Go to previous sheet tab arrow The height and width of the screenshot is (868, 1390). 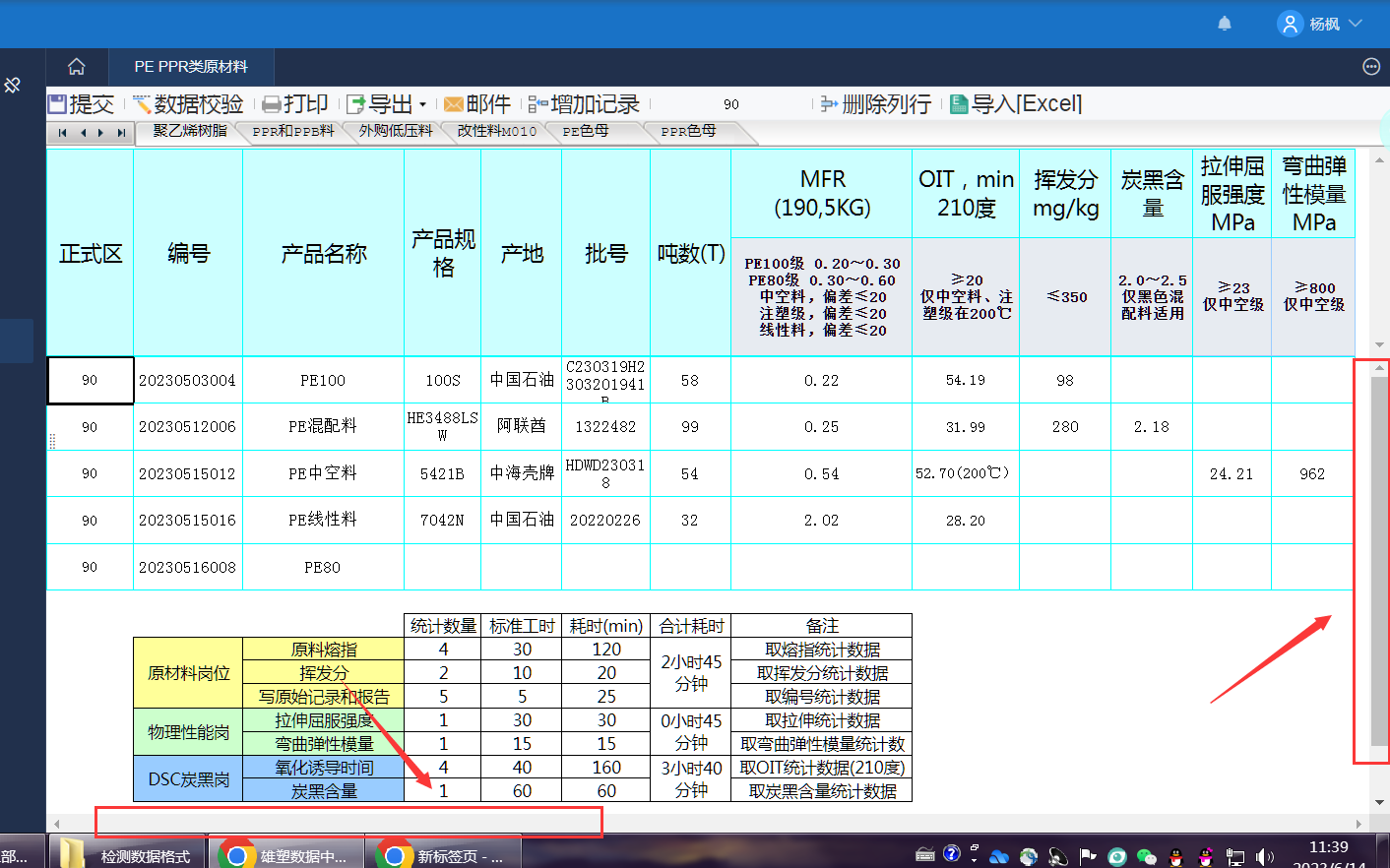pos(83,133)
